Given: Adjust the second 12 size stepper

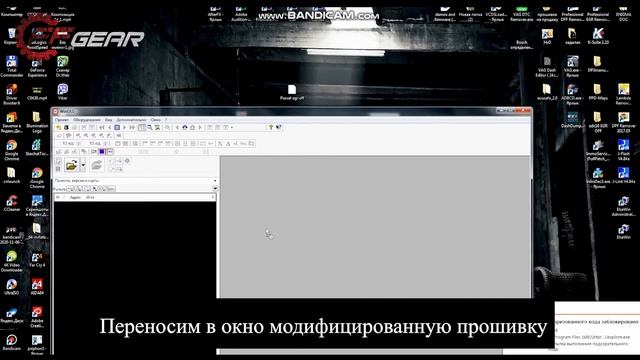Looking at the screenshot, I should pos(106,143).
